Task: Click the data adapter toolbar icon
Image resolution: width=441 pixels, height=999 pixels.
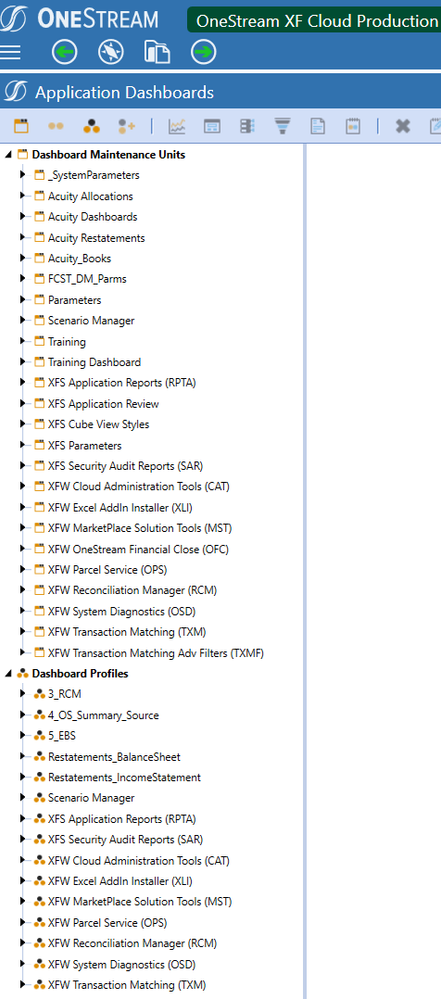Action: (247, 126)
